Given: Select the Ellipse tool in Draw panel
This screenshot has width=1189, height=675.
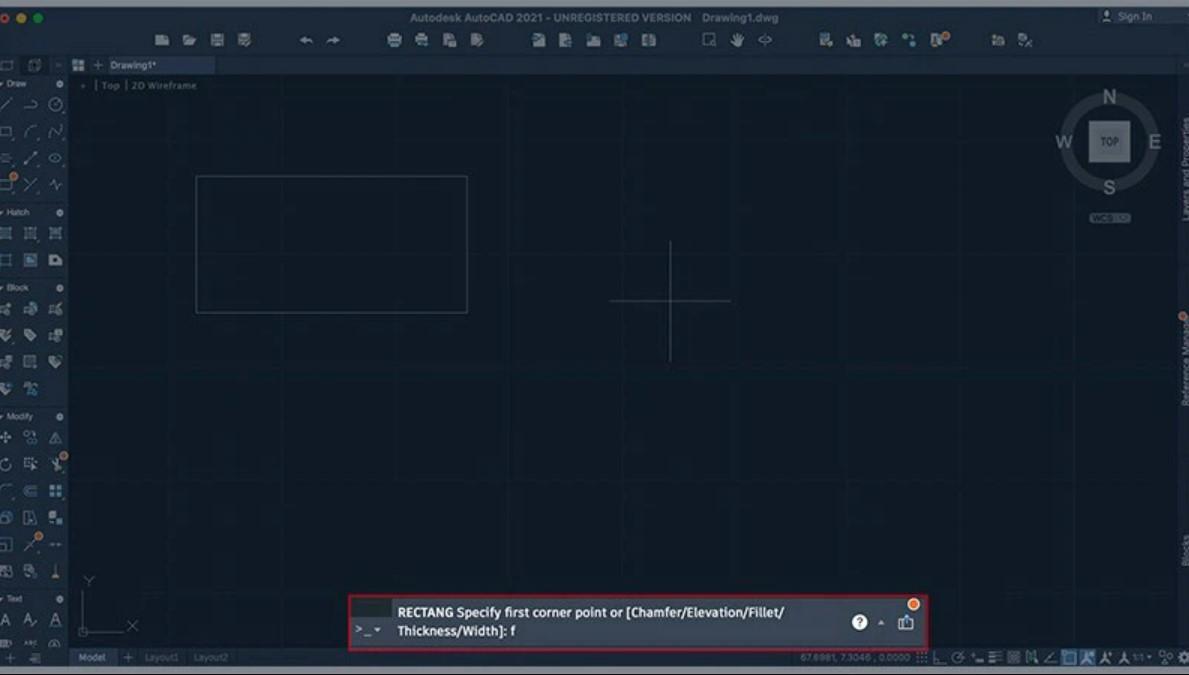Looking at the screenshot, I should (55, 159).
